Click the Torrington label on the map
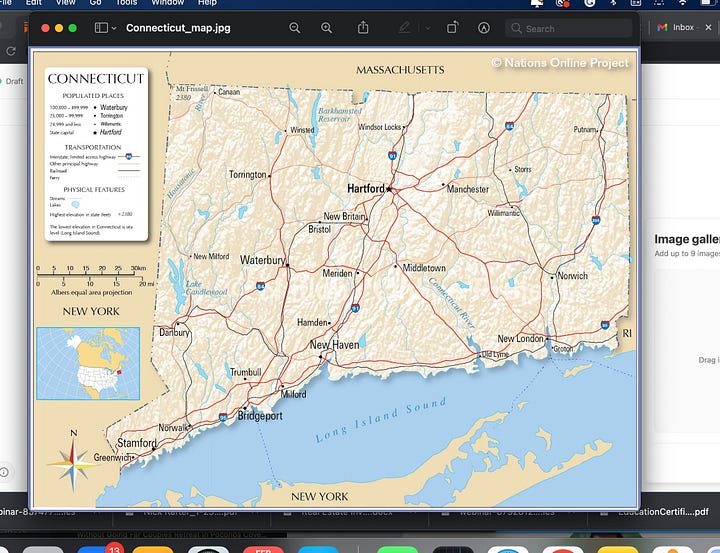 [x=248, y=175]
